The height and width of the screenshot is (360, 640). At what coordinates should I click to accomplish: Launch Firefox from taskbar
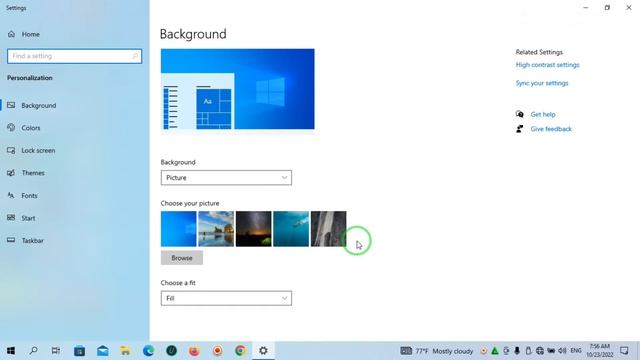194,351
